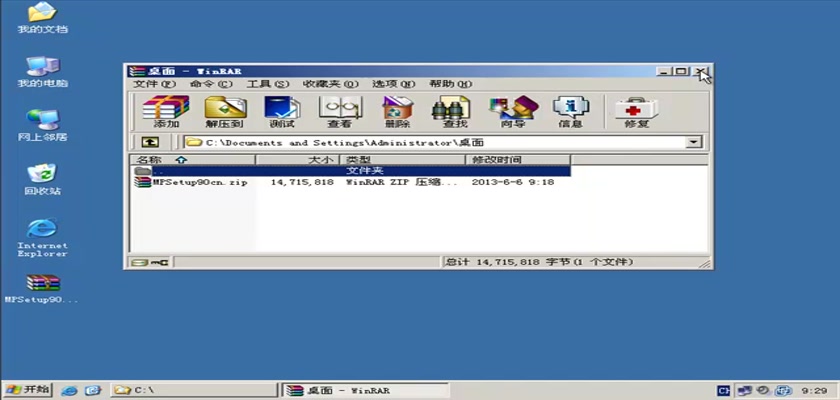The image size is (840, 400).
Task: Open the Favorites (收藏夹) menu
Action: tap(331, 84)
